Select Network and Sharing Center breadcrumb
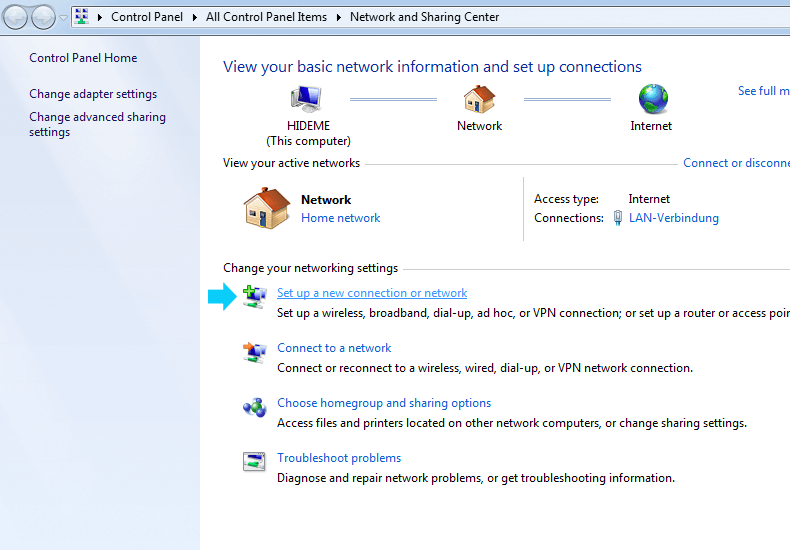 tap(424, 17)
